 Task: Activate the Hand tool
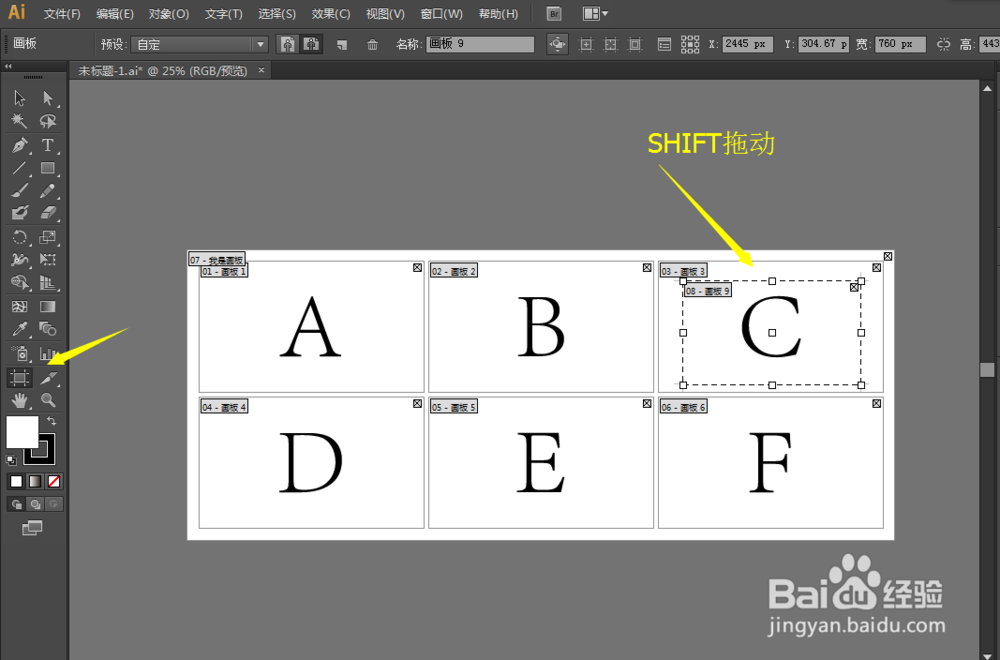(19, 400)
